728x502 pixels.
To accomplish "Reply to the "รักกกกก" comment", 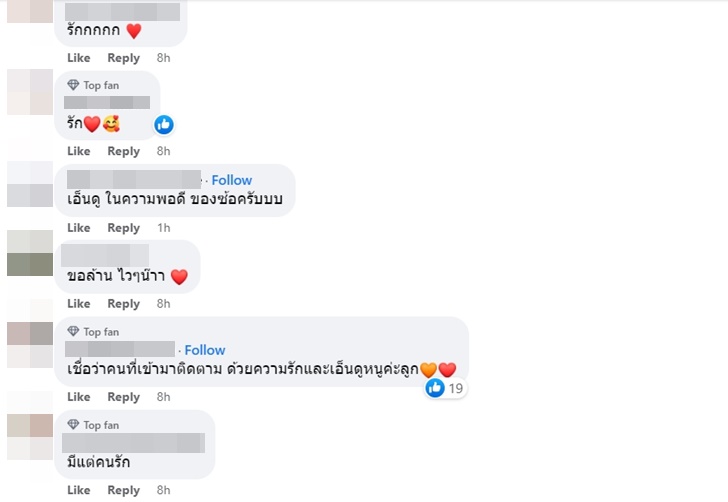I will point(124,58).
